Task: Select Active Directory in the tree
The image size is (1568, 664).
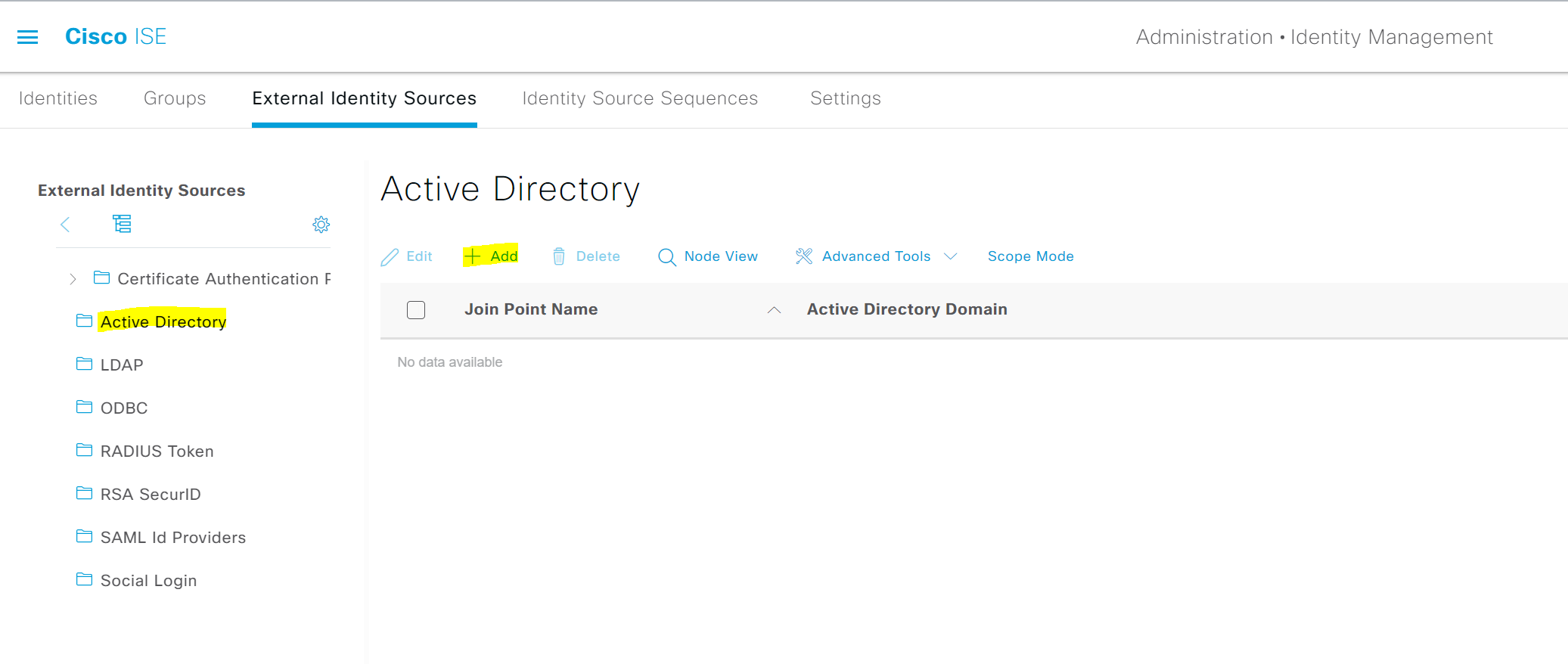Action: pos(163,321)
